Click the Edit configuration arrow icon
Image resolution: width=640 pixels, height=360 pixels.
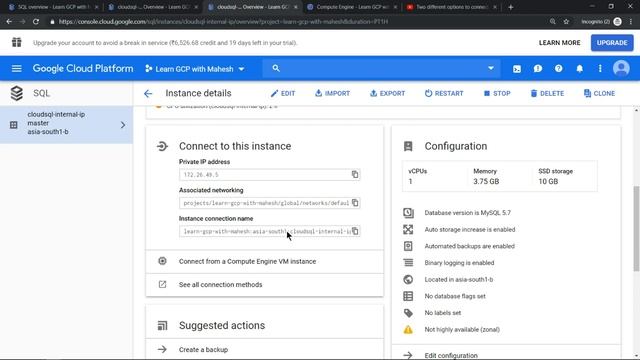click(x=408, y=355)
